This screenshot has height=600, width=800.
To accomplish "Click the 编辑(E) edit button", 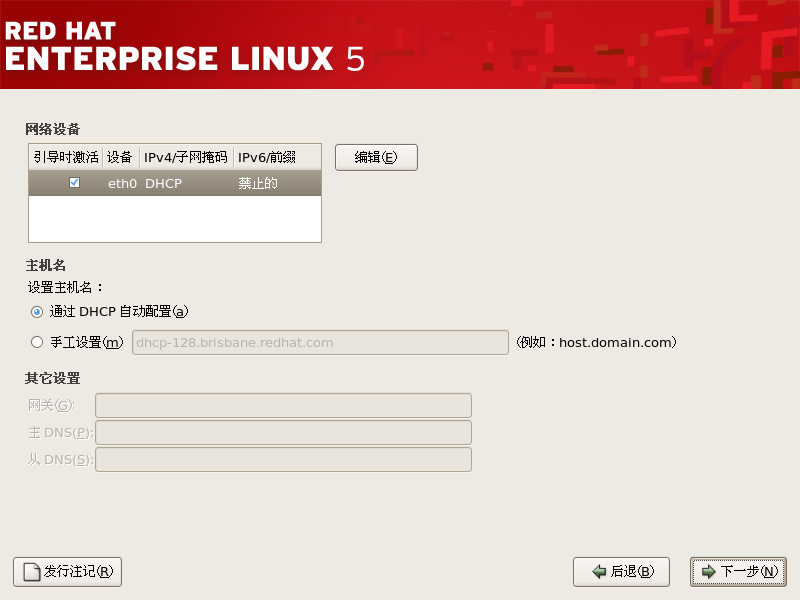I will 376,157.
